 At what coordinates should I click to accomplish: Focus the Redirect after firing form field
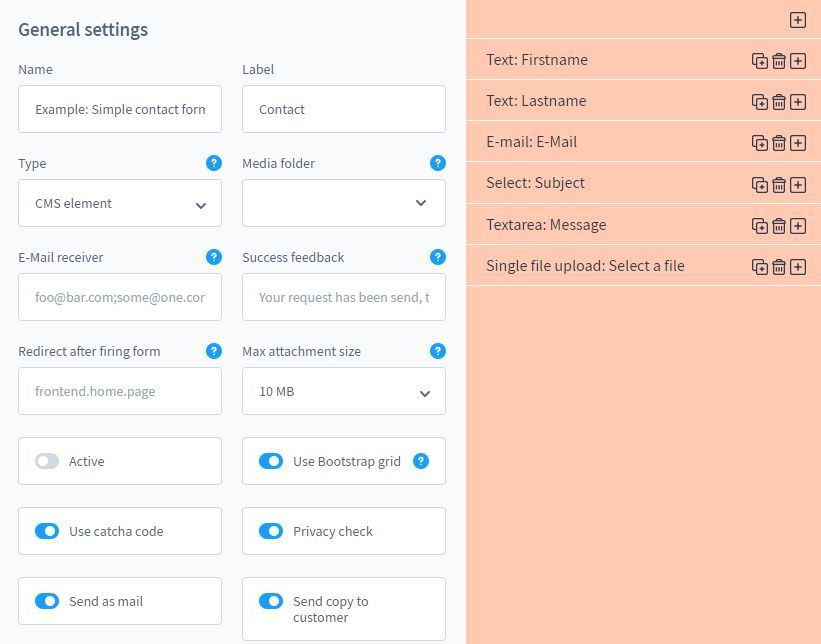point(120,392)
